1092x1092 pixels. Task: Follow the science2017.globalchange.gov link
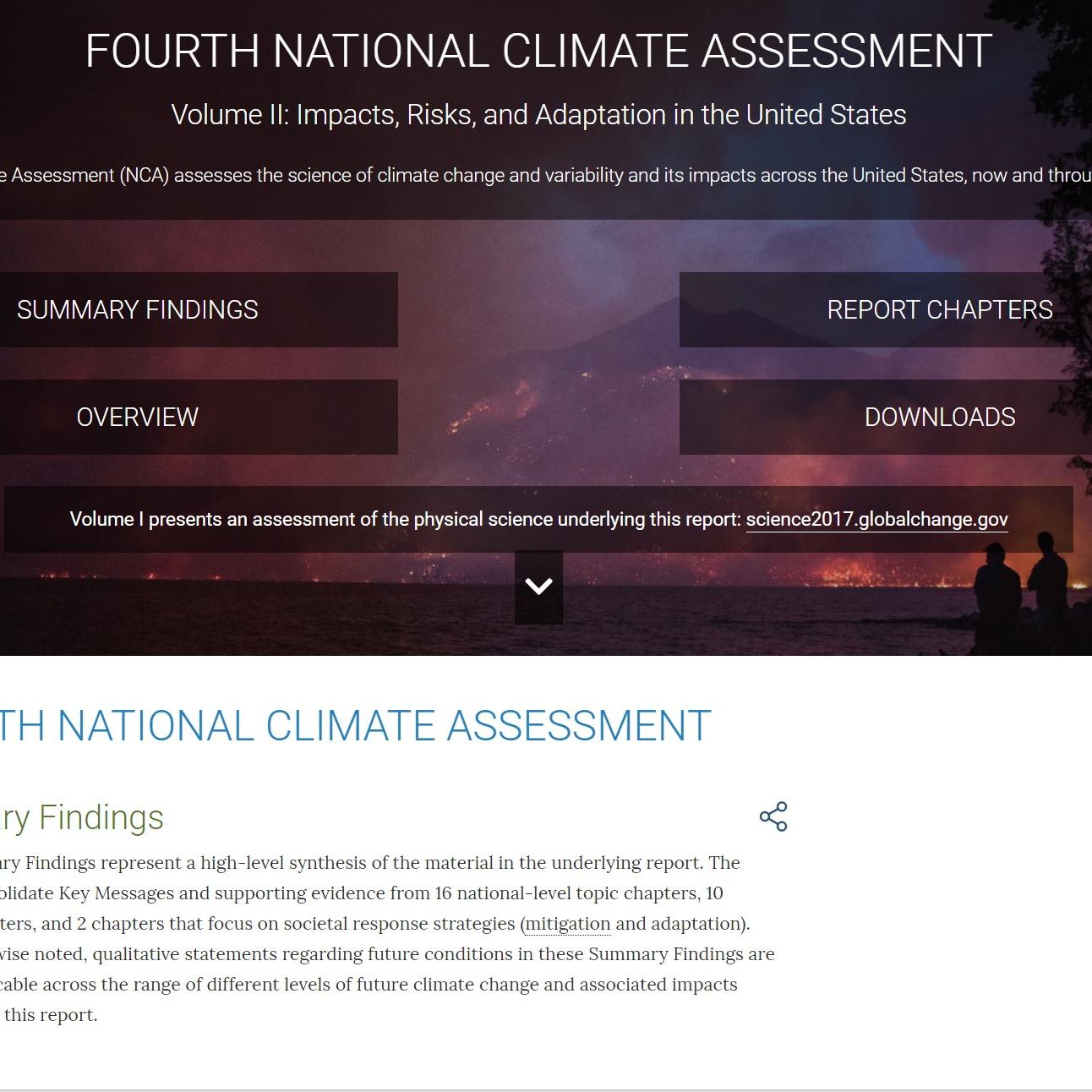coord(877,519)
